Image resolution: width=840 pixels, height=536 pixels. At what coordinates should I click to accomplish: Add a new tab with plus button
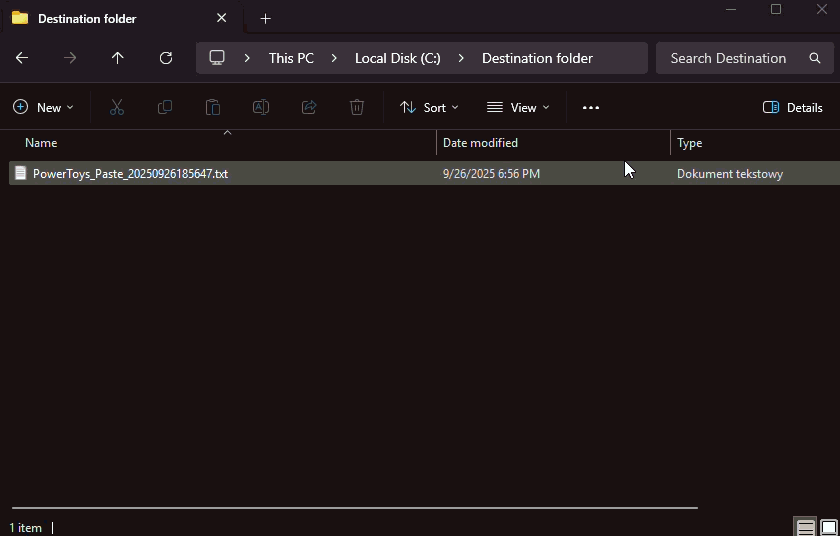[x=265, y=18]
